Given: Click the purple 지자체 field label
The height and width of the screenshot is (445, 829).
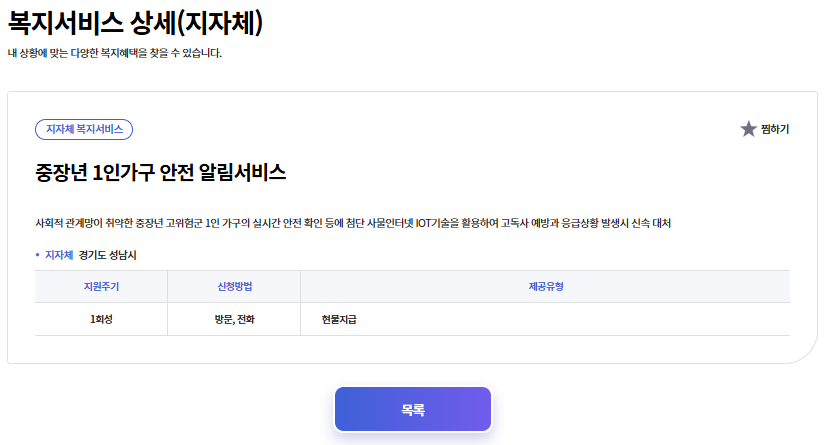Looking at the screenshot, I should pos(59,255).
